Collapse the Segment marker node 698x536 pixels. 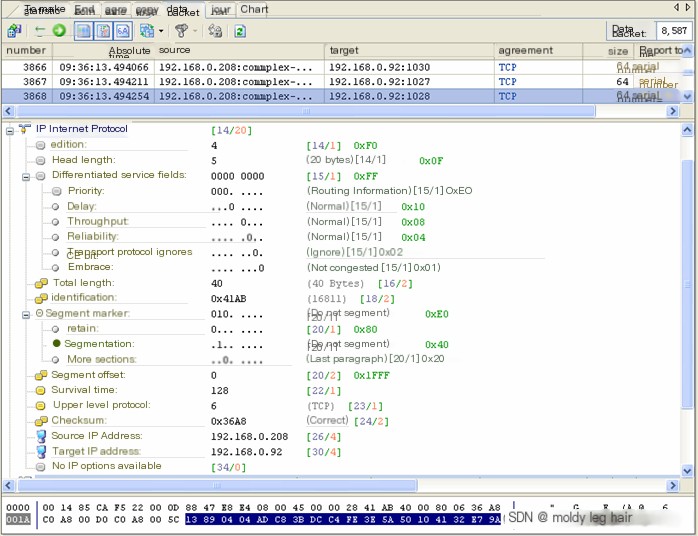pos(26,315)
